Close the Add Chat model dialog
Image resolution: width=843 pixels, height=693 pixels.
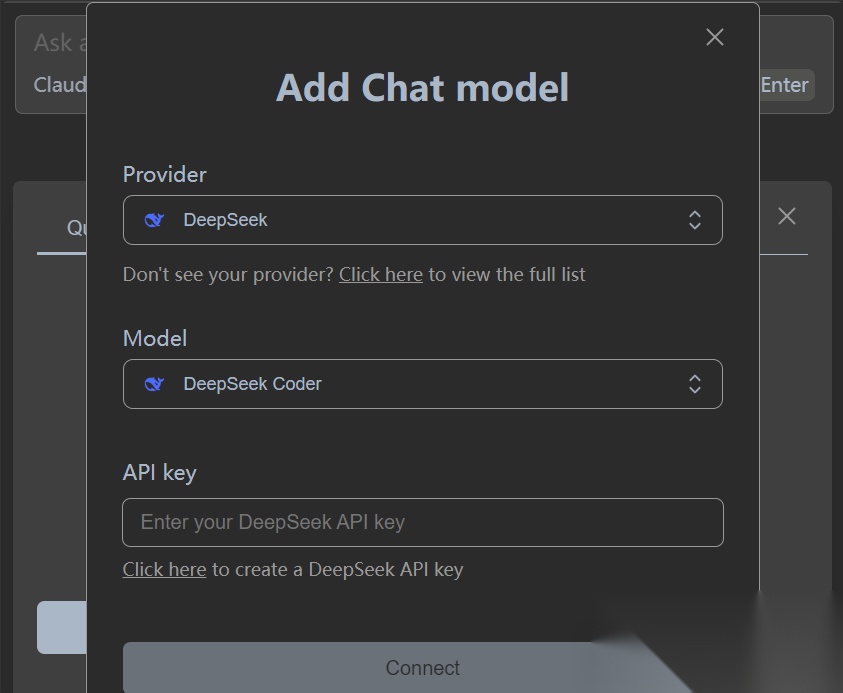coord(715,37)
